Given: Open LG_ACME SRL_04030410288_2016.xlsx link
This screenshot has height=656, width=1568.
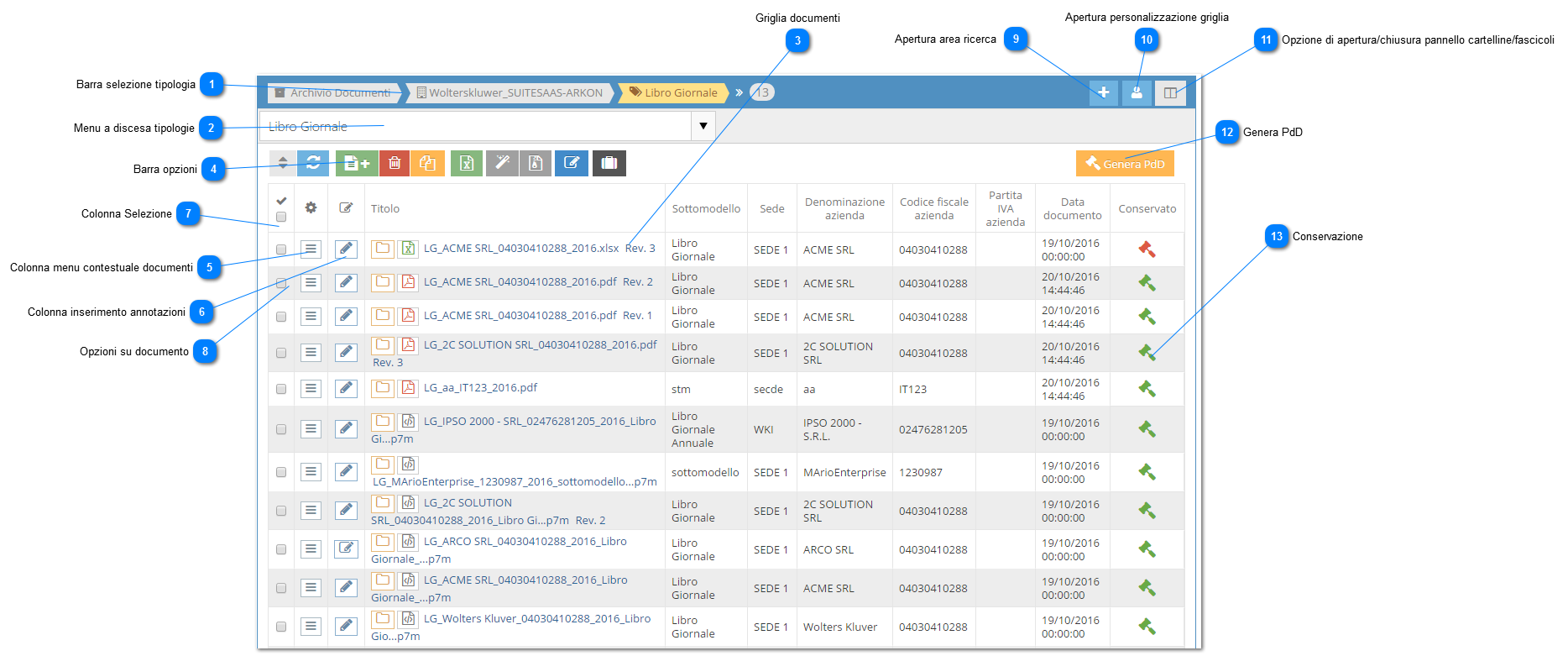Looking at the screenshot, I should tap(521, 248).
